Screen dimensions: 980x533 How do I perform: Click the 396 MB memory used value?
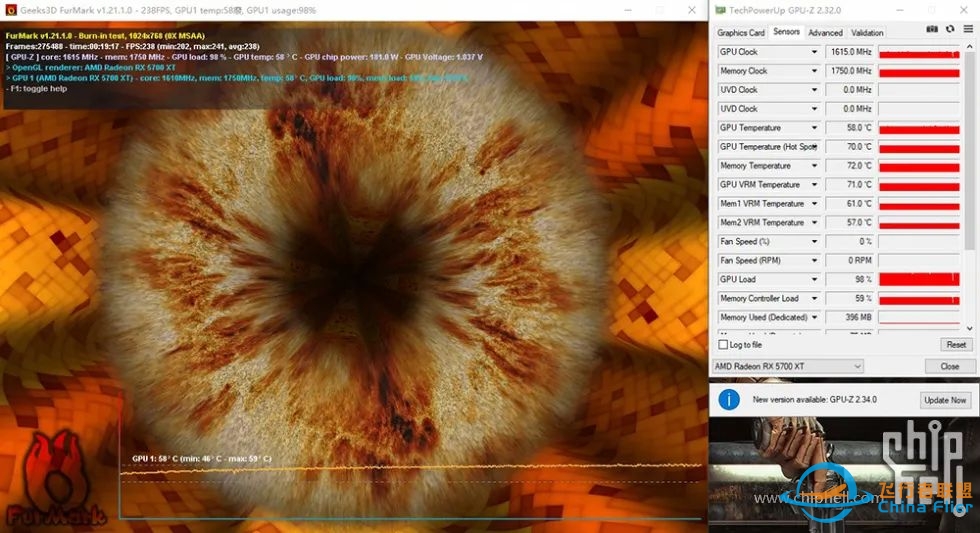[850, 317]
